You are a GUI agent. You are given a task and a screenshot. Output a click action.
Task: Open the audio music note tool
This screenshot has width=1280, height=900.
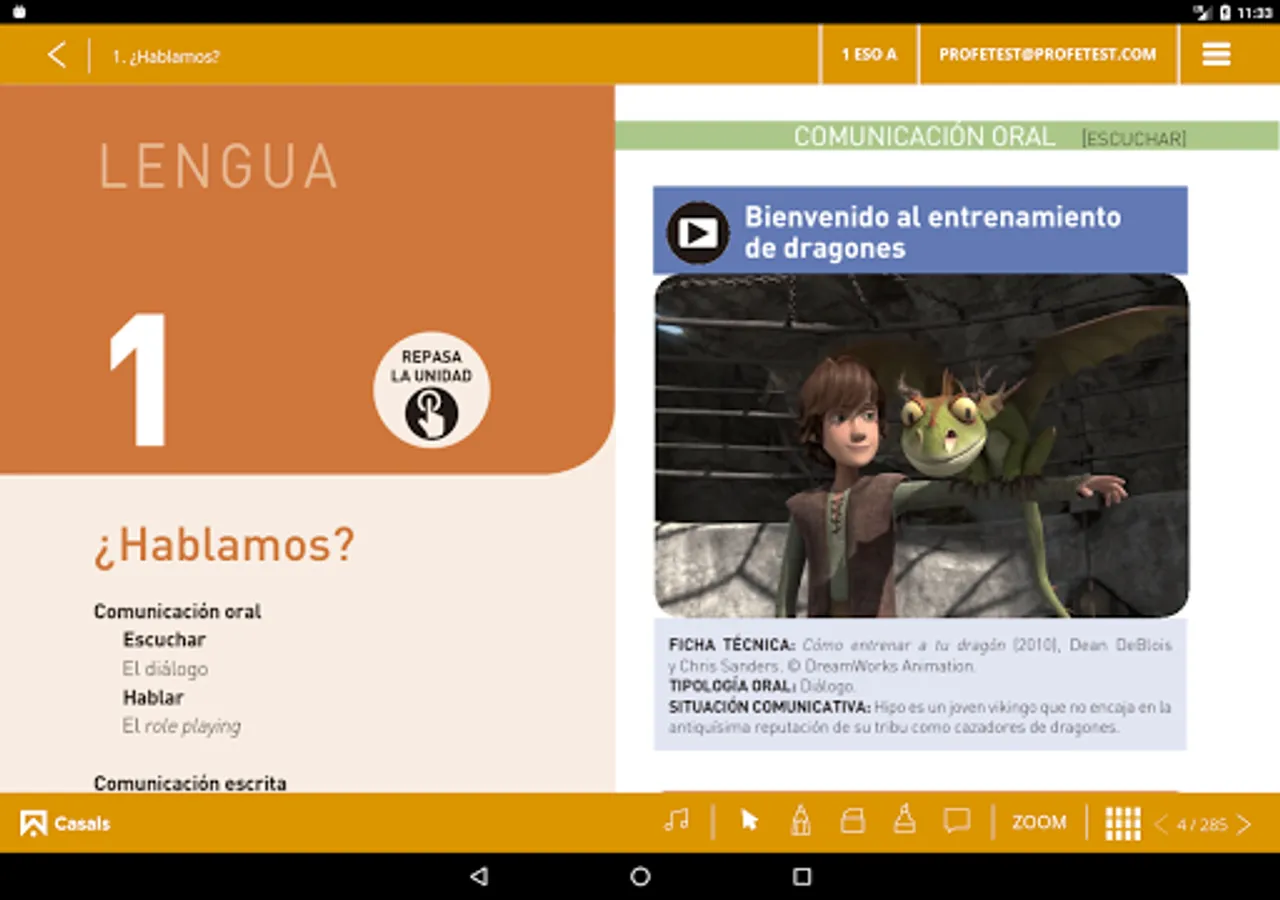[677, 821]
